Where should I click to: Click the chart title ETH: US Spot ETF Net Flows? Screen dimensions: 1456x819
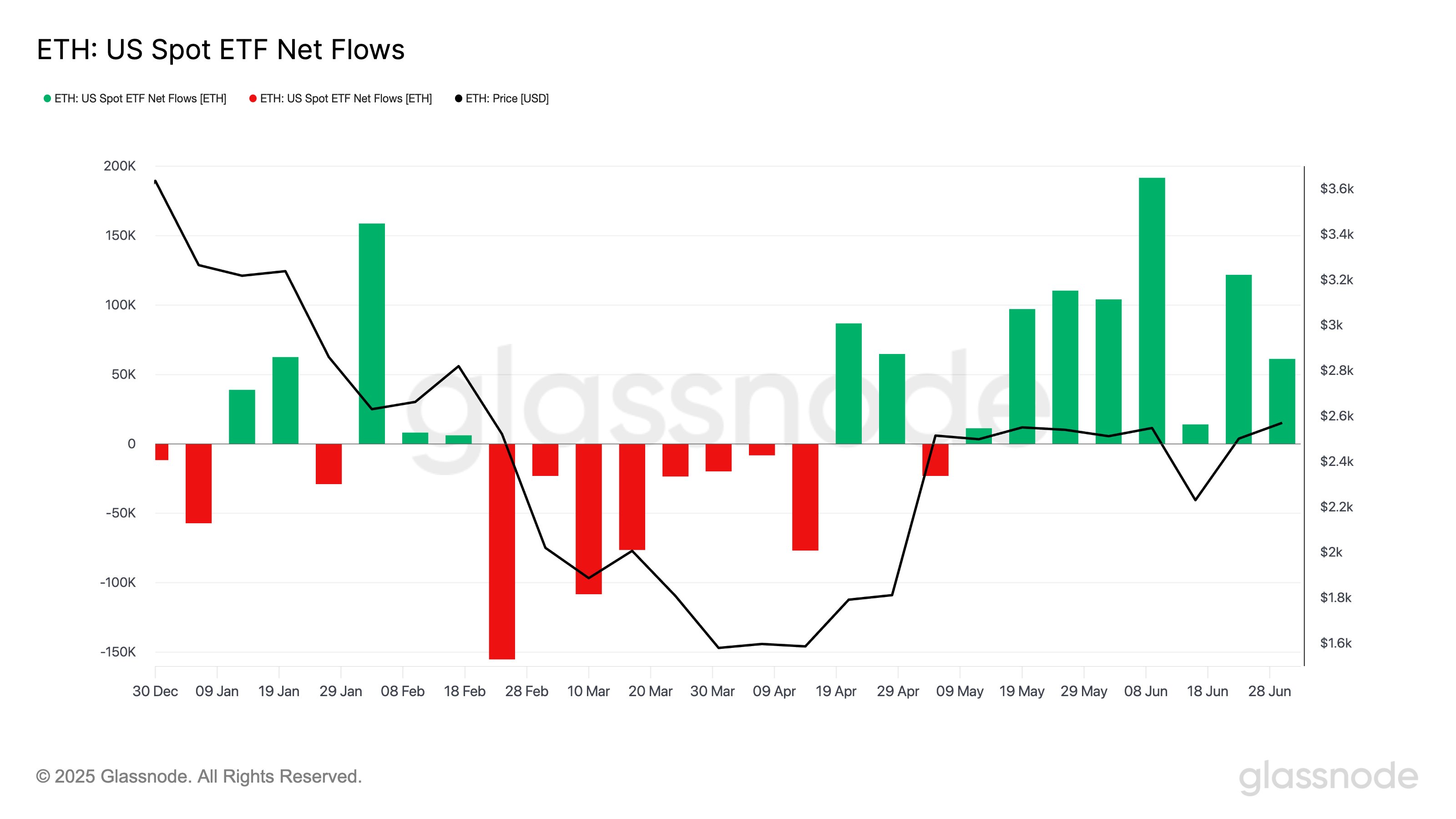coord(220,49)
